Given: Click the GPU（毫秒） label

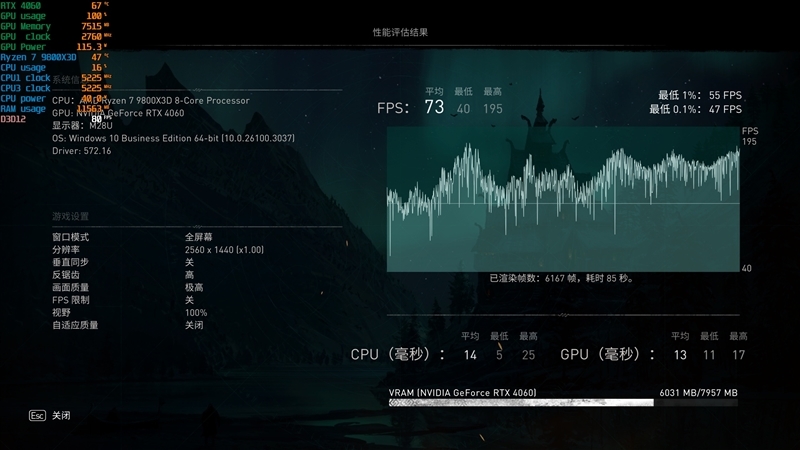Looking at the screenshot, I should (607, 355).
